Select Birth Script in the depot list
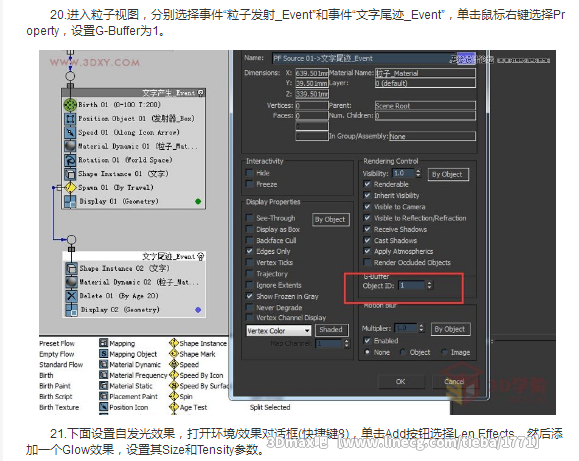579x461 pixels. pyautogui.click(x=56, y=396)
